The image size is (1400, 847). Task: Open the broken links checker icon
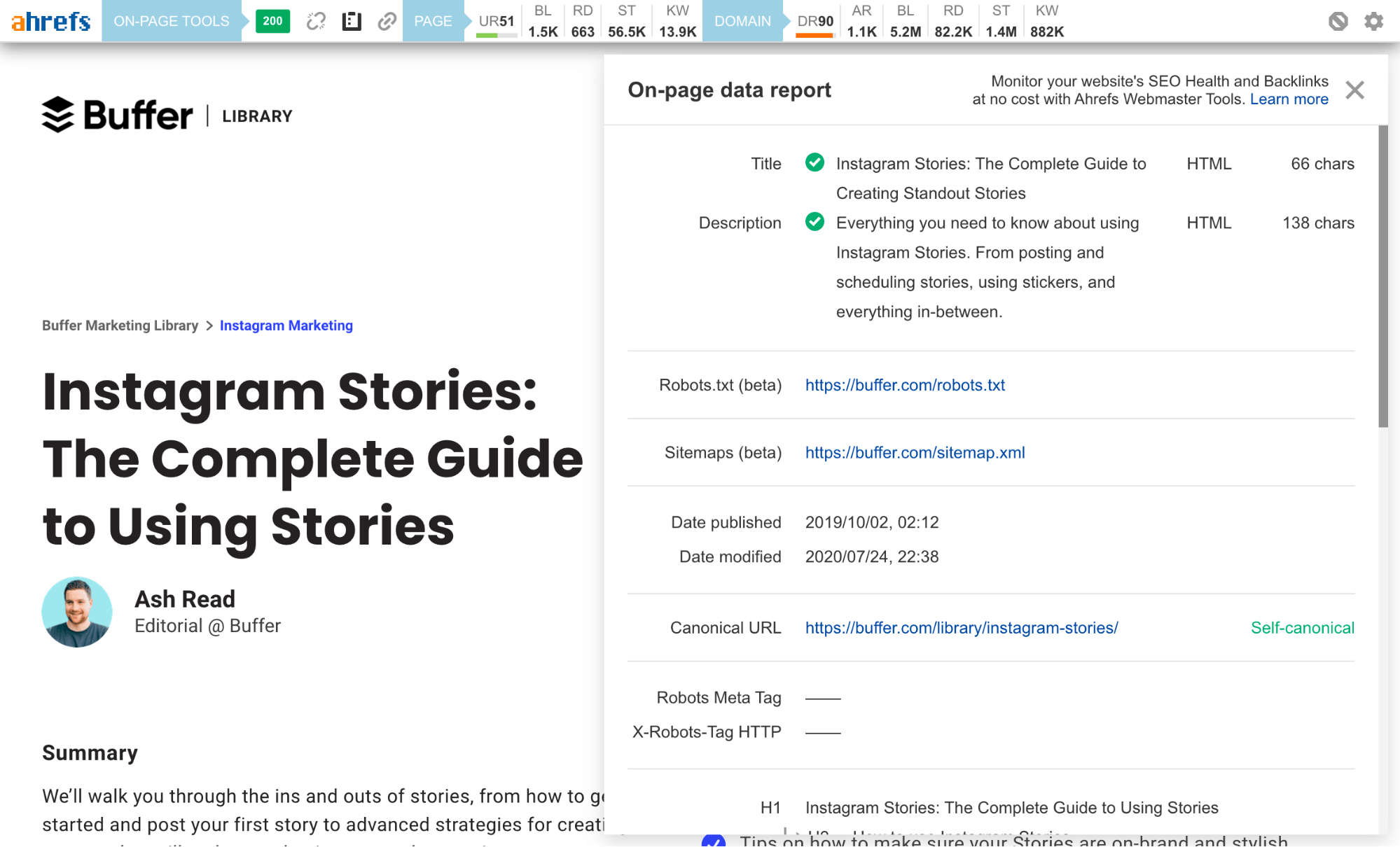click(316, 21)
